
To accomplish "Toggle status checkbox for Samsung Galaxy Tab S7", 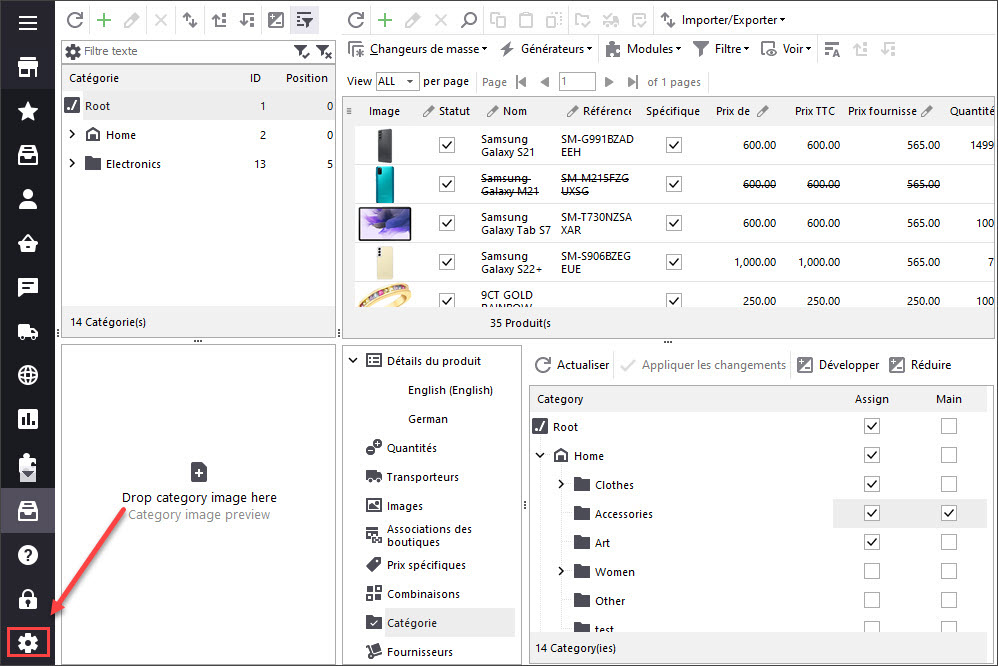I will coord(447,223).
